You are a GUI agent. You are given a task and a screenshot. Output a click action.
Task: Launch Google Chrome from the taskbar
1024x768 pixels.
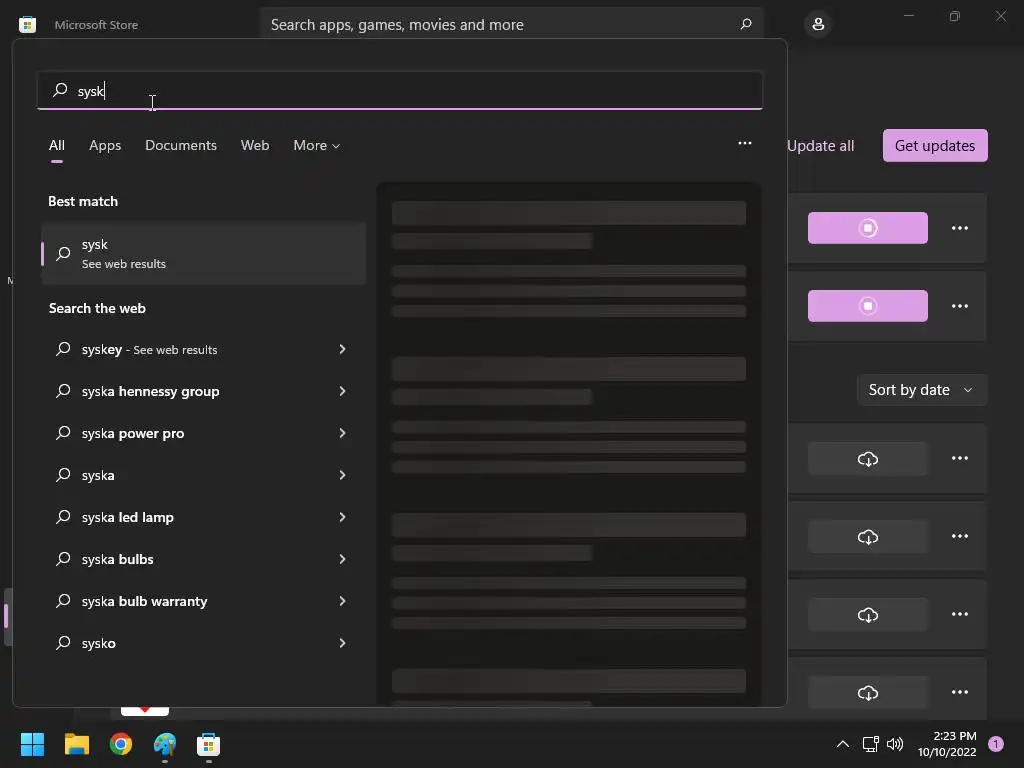[x=121, y=744]
